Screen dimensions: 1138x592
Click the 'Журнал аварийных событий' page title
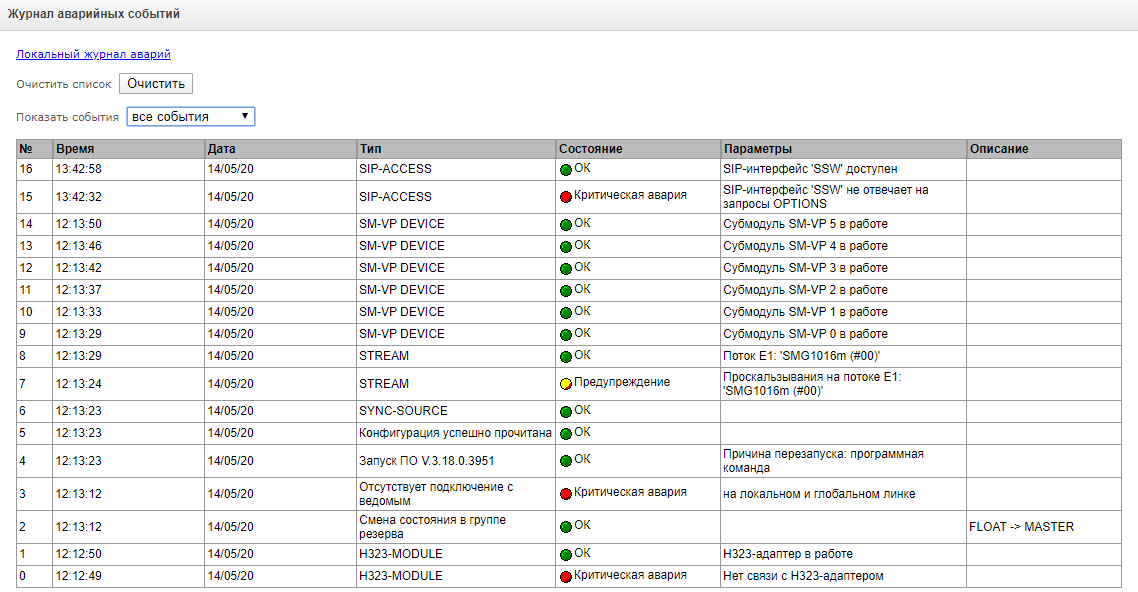(x=94, y=14)
